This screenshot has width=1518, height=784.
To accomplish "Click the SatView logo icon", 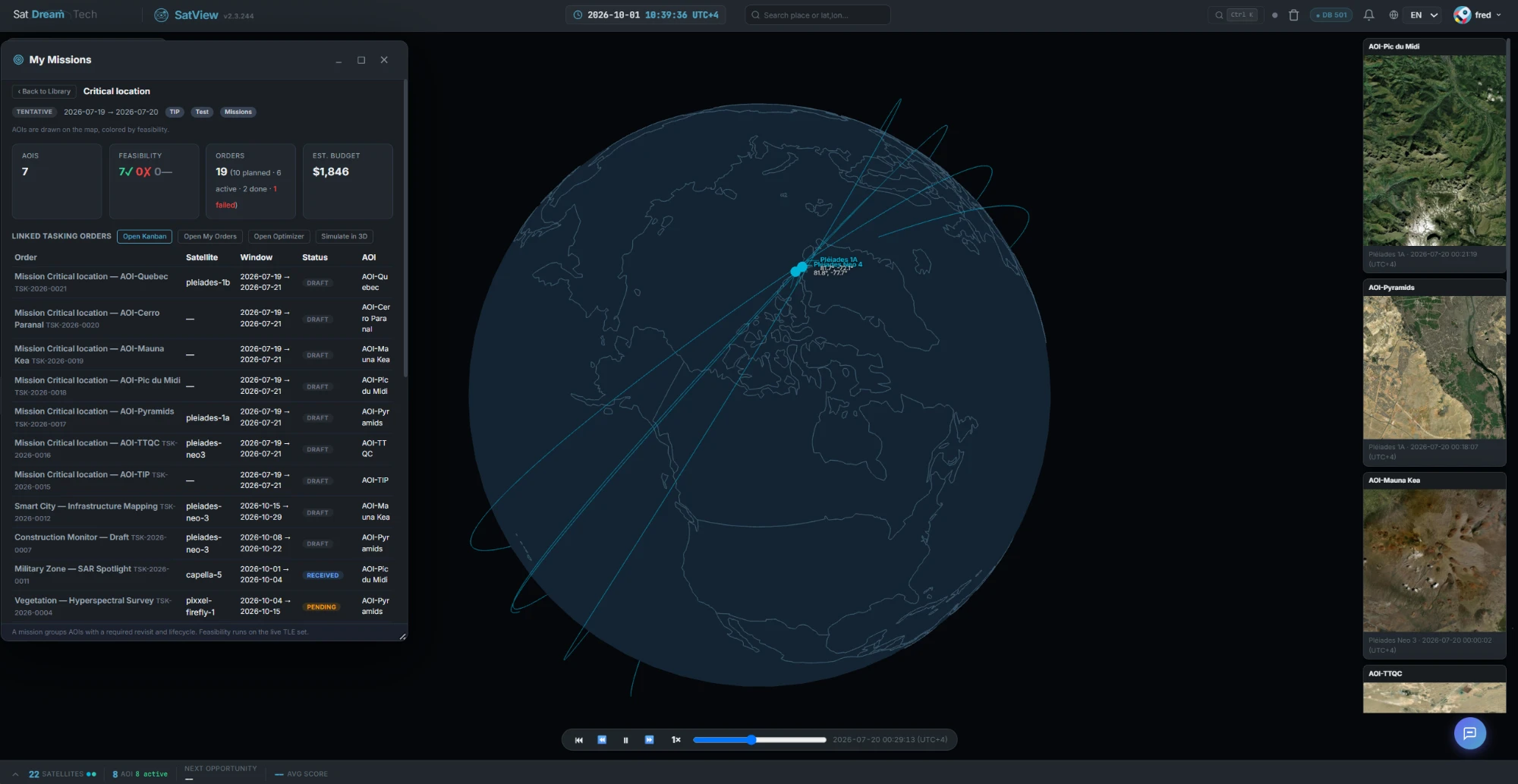I will 161,15.
